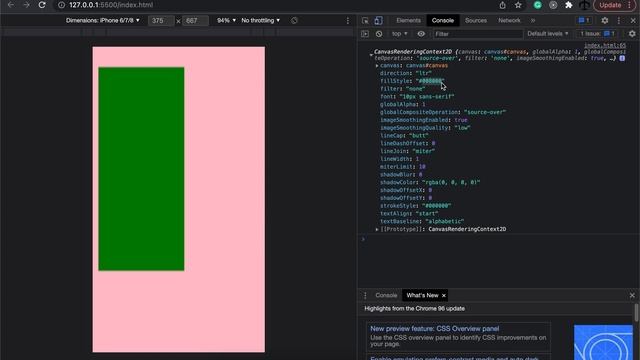Screen dimensions: 640x360
Task: Open the Default levels dropdown
Action: [548, 34]
